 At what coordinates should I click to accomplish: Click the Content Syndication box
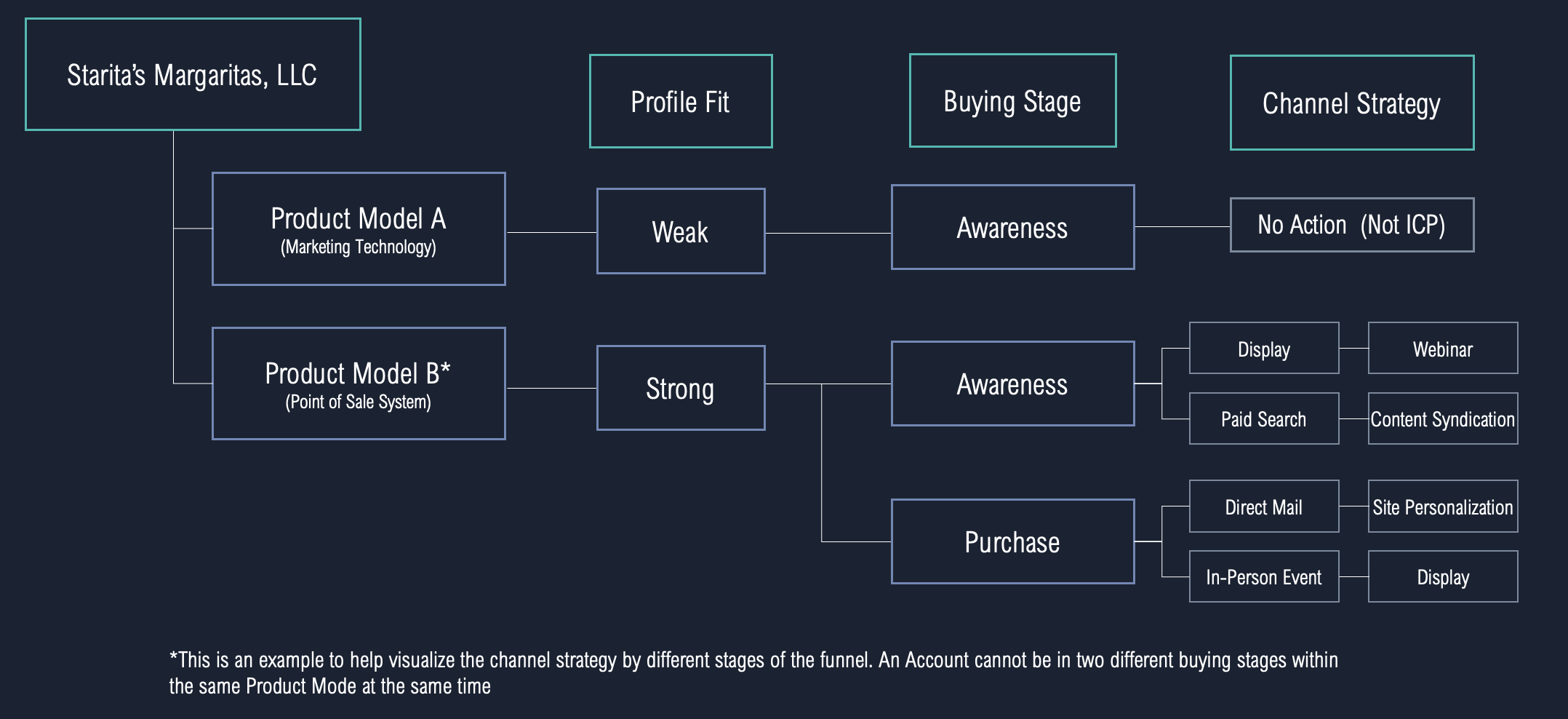1443,418
